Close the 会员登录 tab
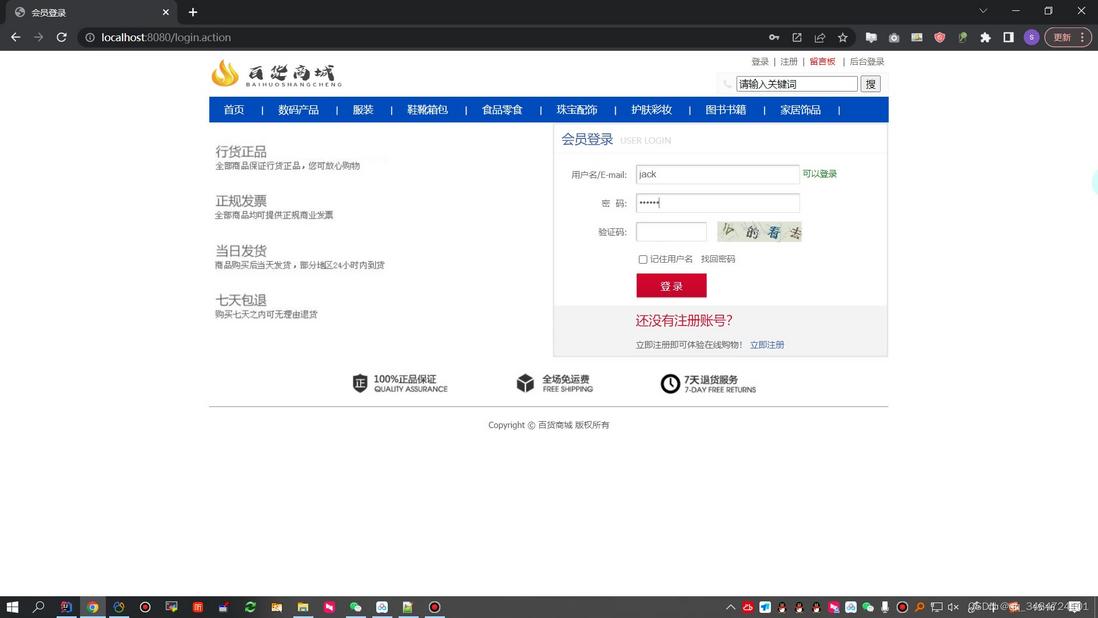 click(166, 12)
